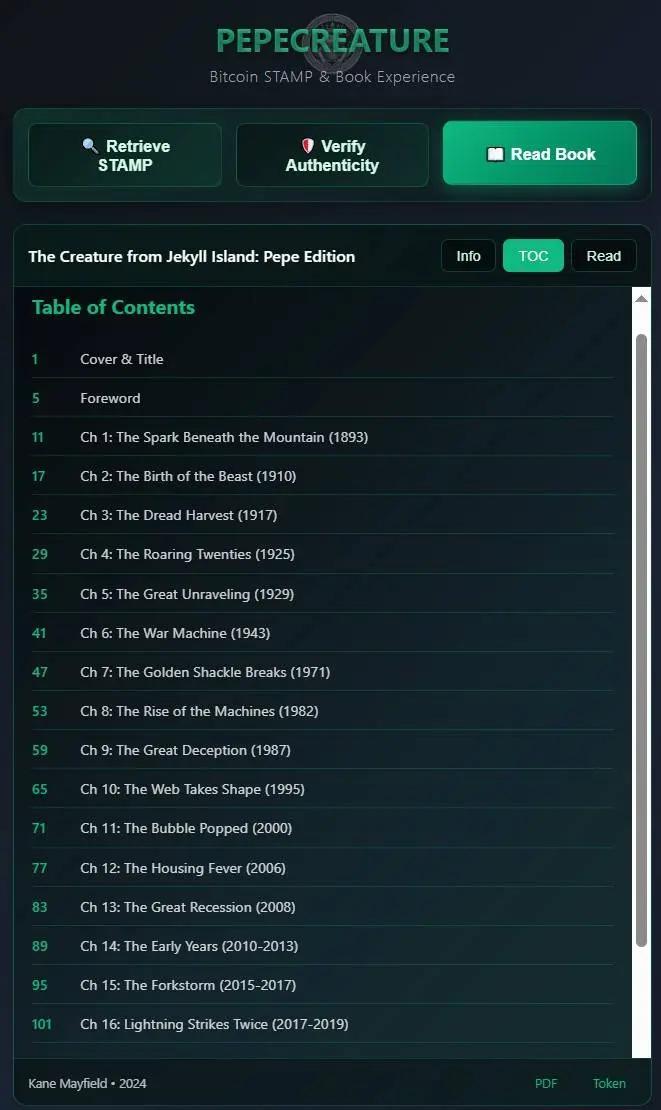Screen dimensions: 661x1110
Task: Open the Token link in footer
Action: [x=609, y=1083]
